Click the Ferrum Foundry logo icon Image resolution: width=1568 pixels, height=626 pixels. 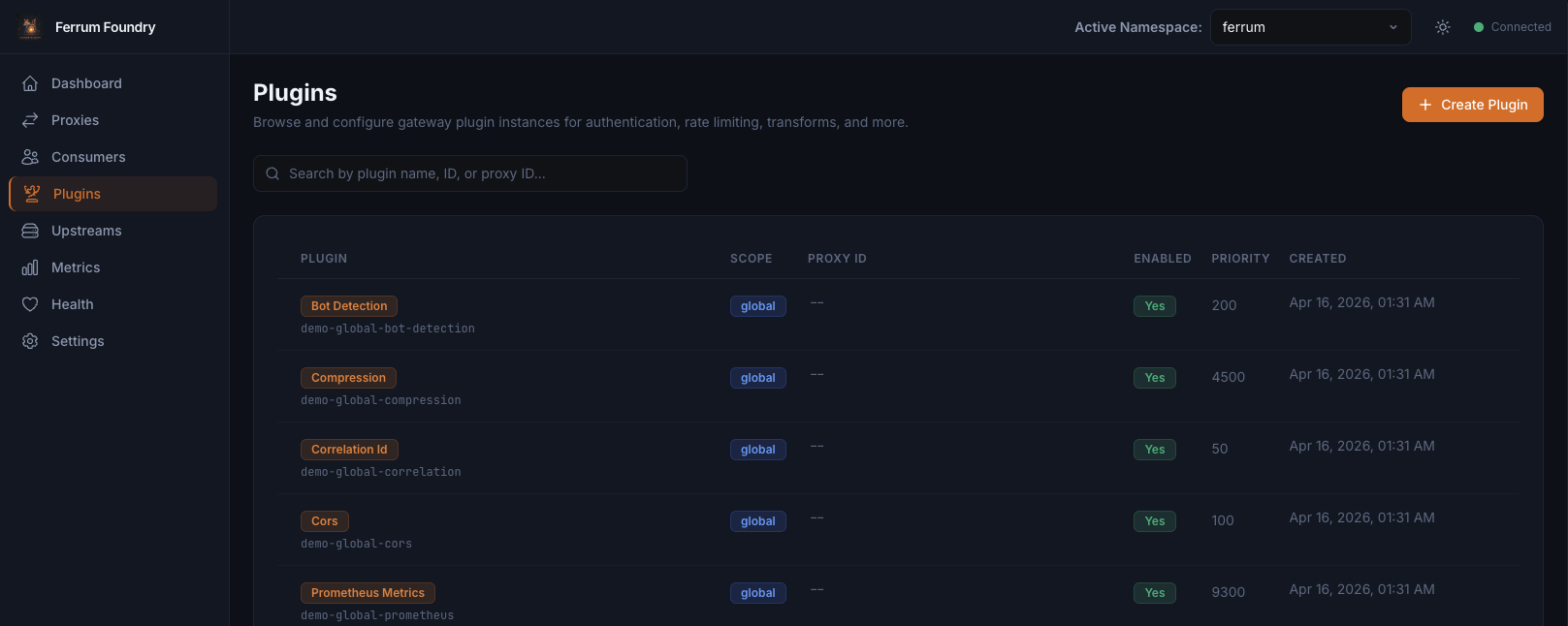[x=30, y=27]
